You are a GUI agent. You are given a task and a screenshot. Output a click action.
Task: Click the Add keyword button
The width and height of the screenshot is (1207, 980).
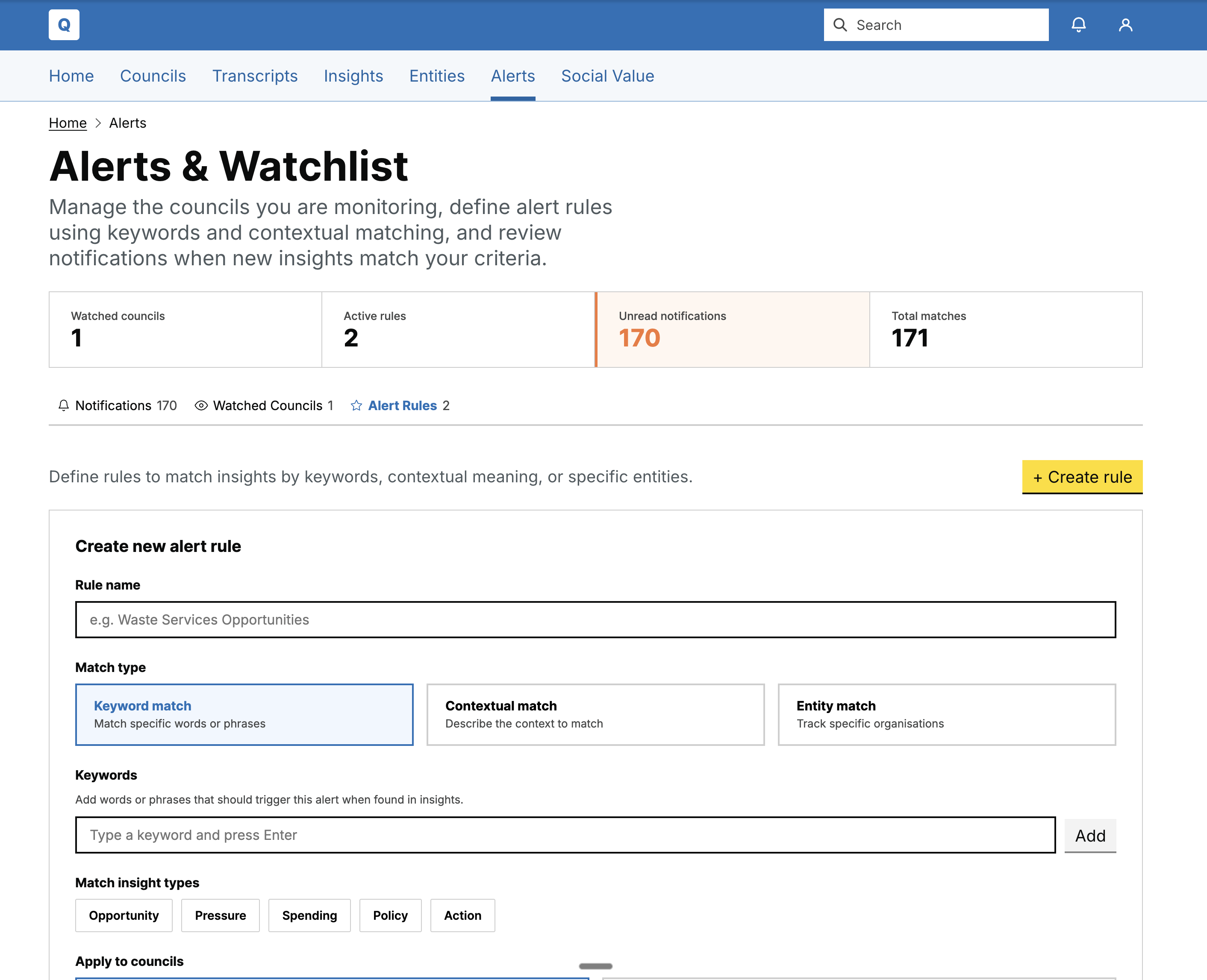tap(1089, 835)
